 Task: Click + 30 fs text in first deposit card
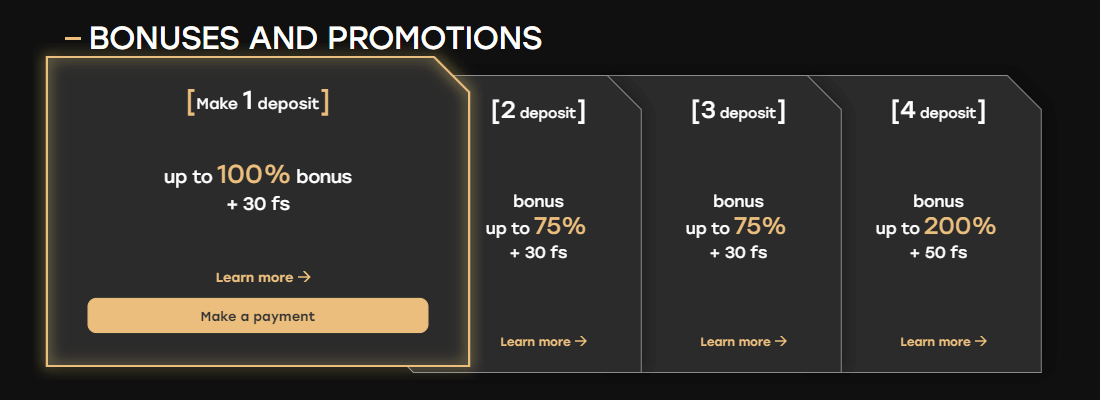pos(257,205)
